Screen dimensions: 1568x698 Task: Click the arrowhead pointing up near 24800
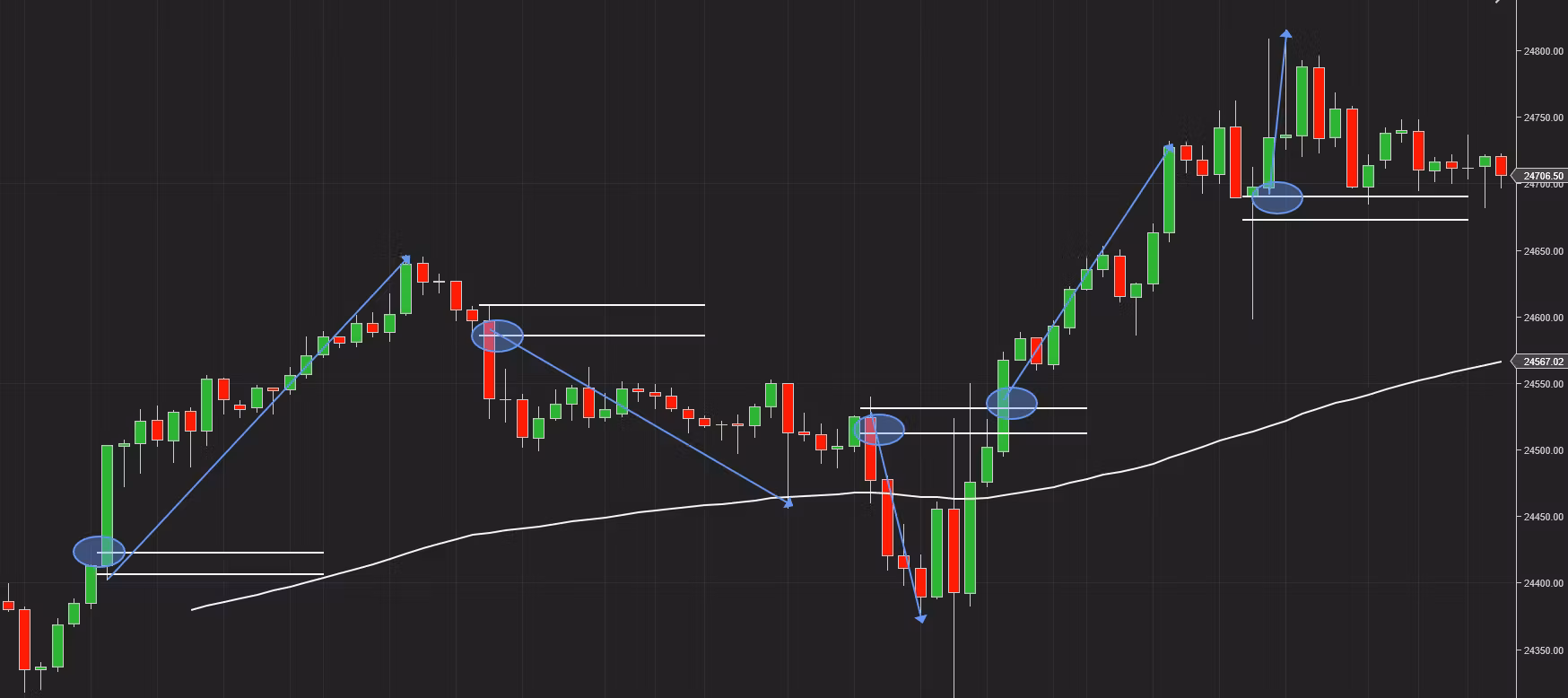point(1286,35)
